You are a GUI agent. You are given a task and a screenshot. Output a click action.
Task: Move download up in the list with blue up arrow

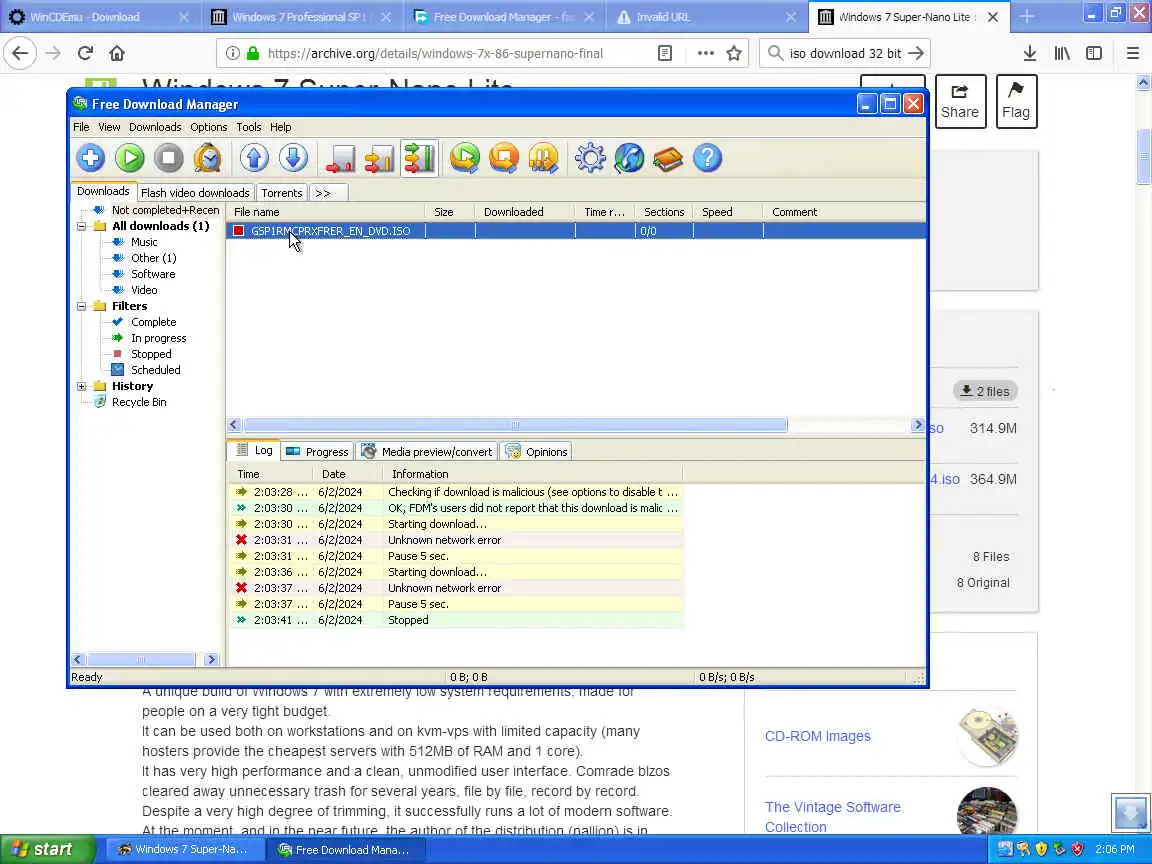click(x=254, y=158)
